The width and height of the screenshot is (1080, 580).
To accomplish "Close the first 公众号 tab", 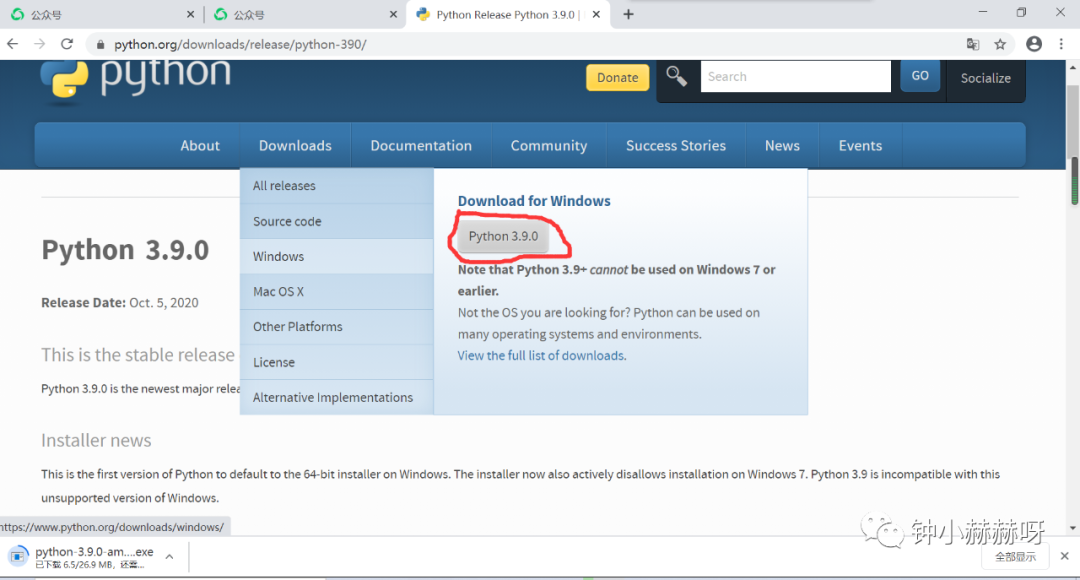I will pos(190,14).
